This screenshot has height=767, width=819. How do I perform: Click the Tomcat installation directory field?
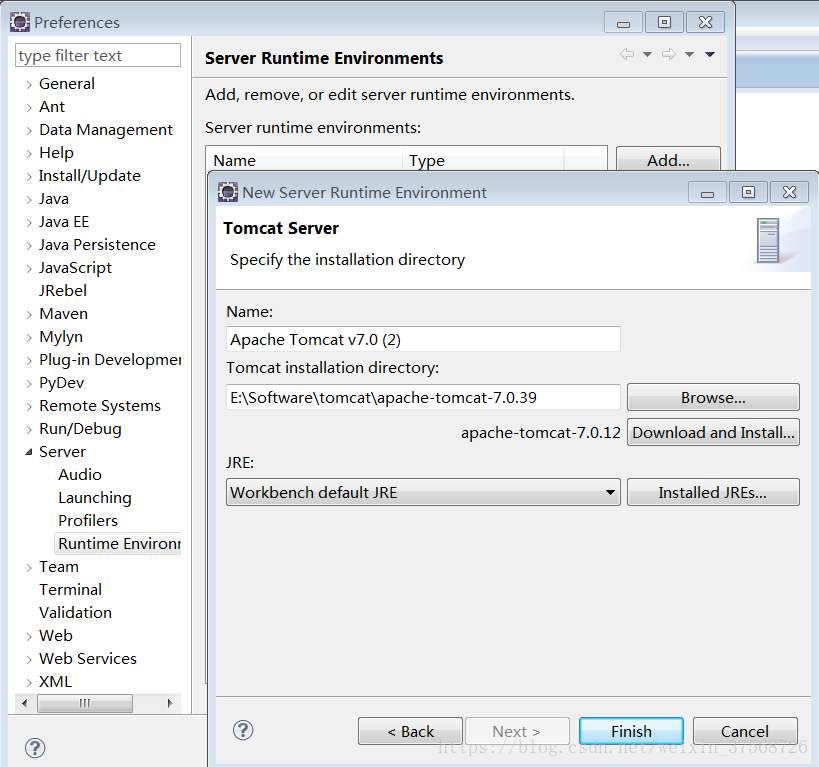[x=423, y=398]
